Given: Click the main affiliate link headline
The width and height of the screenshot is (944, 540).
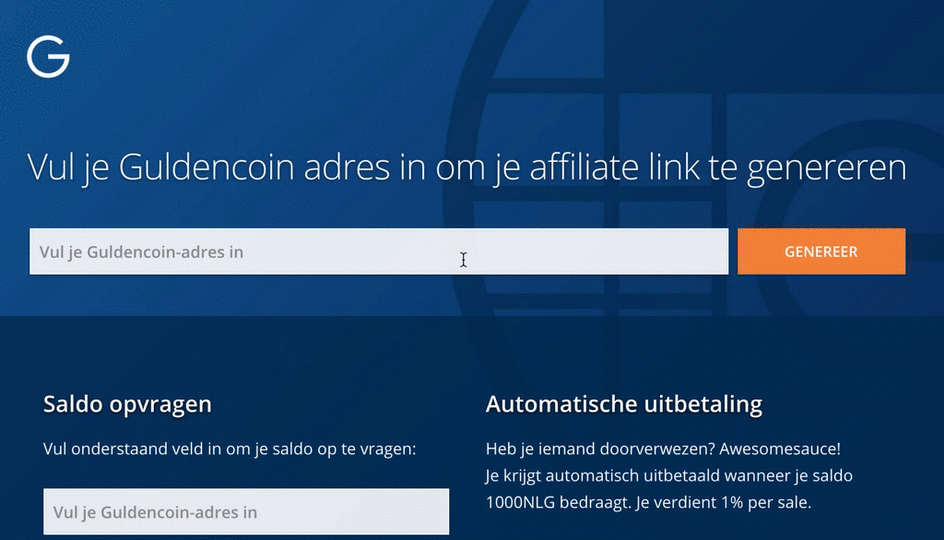Looking at the screenshot, I should click(467, 167).
